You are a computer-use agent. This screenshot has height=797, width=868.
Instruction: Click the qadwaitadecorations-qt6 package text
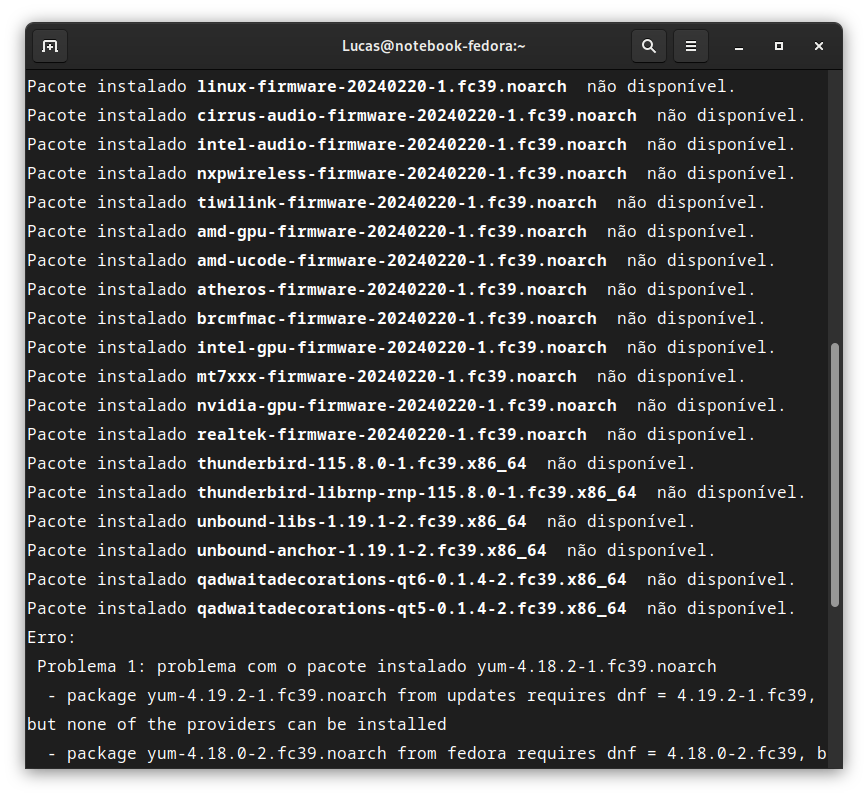[x=412, y=579]
